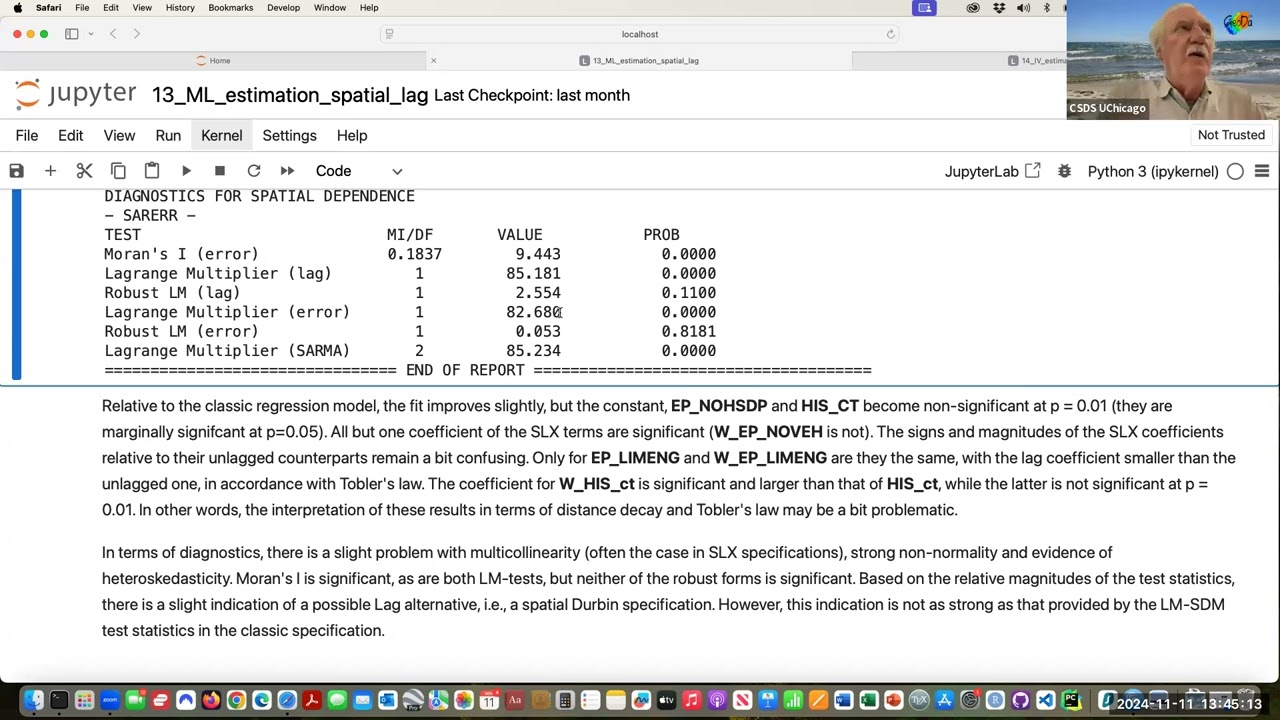
Task: Close the Home tab with x
Action: [x=433, y=61]
